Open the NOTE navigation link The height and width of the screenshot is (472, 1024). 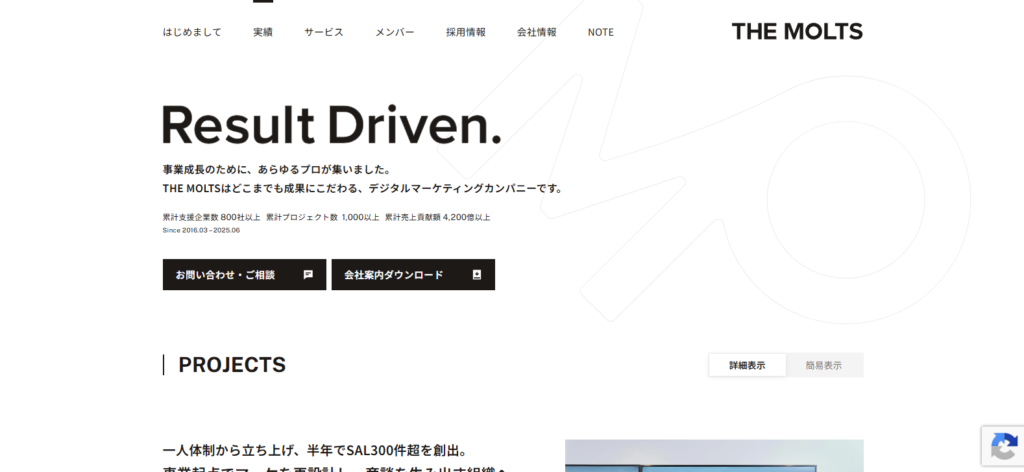(601, 32)
